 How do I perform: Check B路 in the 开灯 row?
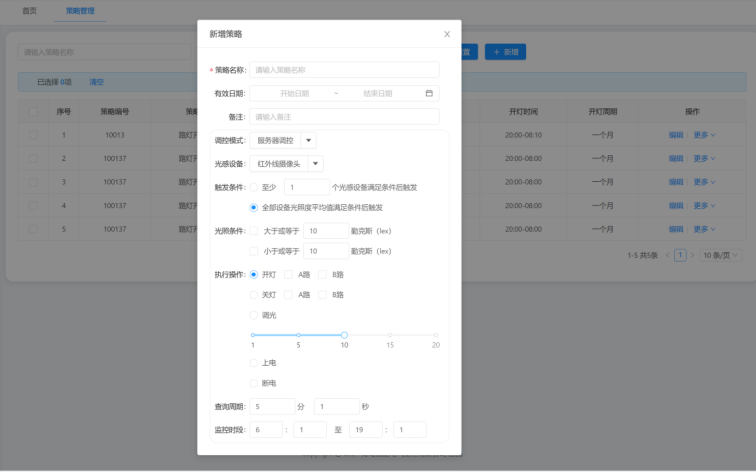[323, 275]
